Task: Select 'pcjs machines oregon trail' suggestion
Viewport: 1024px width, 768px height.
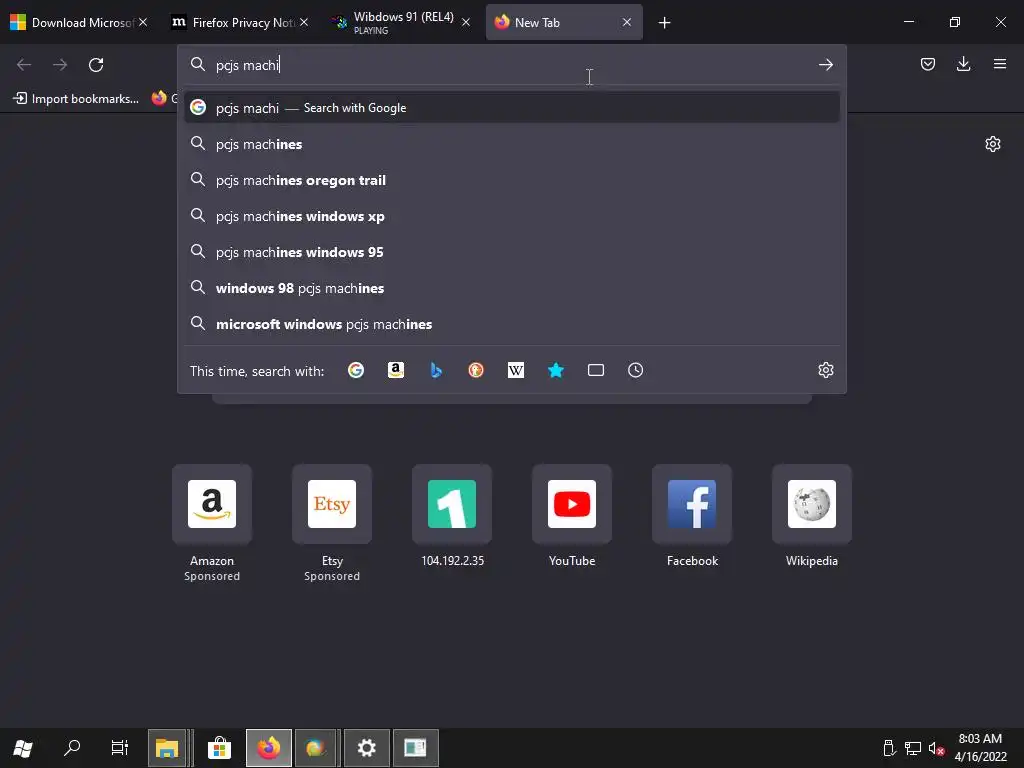Action: (x=512, y=180)
